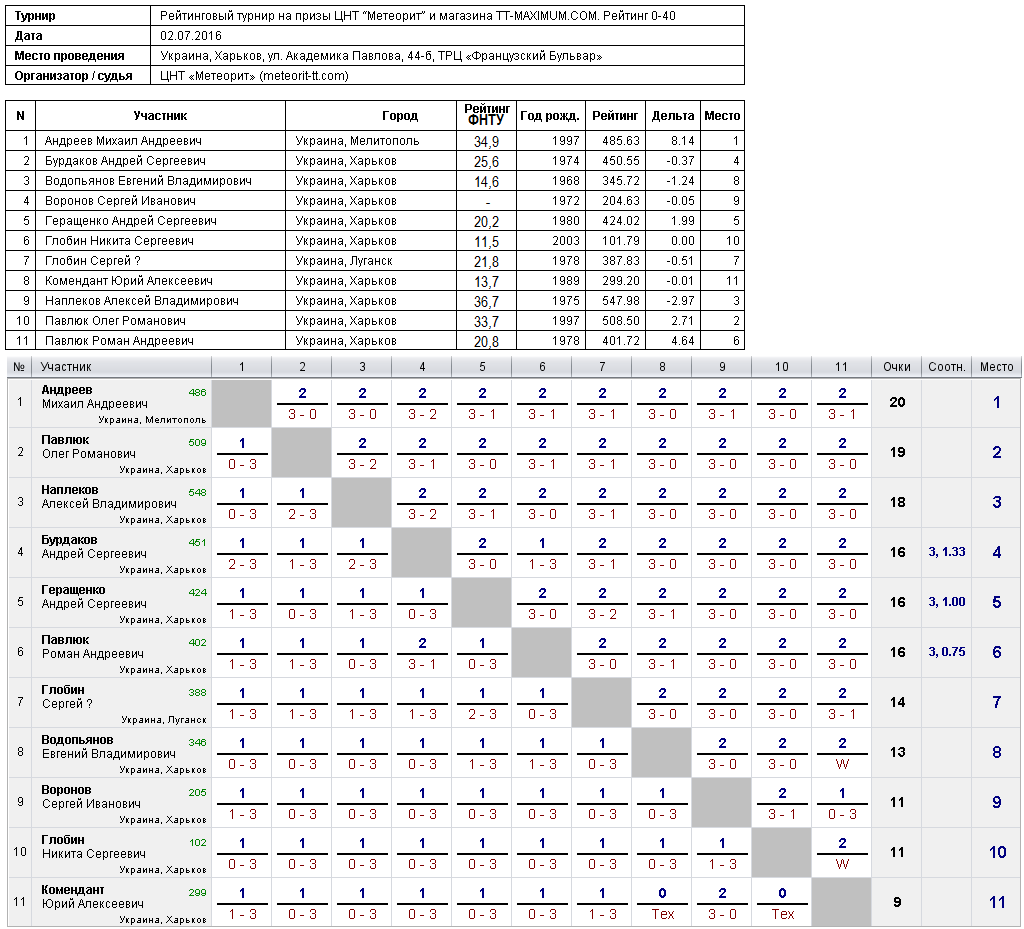Click the date value 02.07.2016
Screen dimensions: 1024x929
click(x=191, y=36)
